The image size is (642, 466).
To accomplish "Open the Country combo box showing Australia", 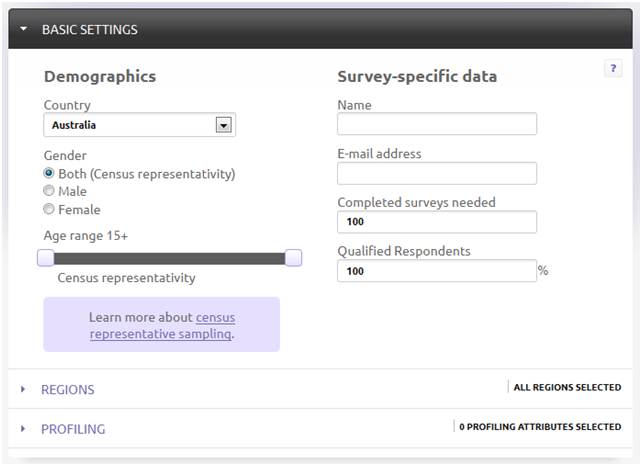I will click(x=140, y=125).
